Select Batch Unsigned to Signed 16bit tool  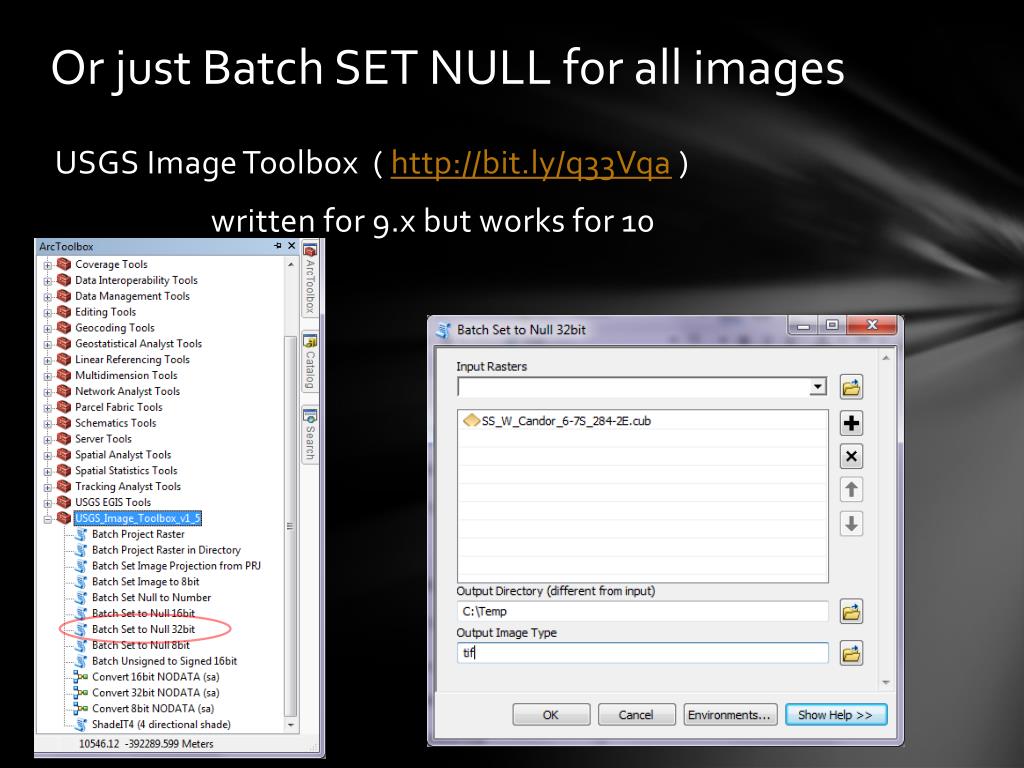pyautogui.click(x=165, y=661)
